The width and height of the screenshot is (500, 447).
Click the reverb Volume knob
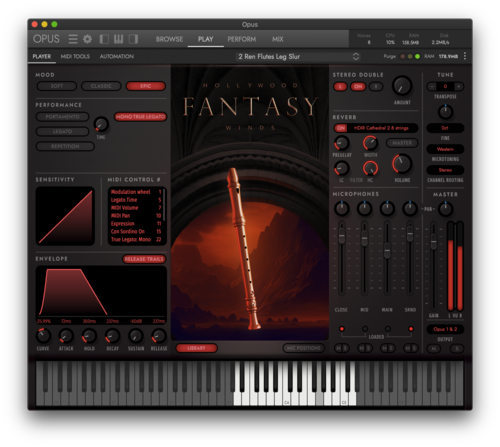pyautogui.click(x=402, y=164)
